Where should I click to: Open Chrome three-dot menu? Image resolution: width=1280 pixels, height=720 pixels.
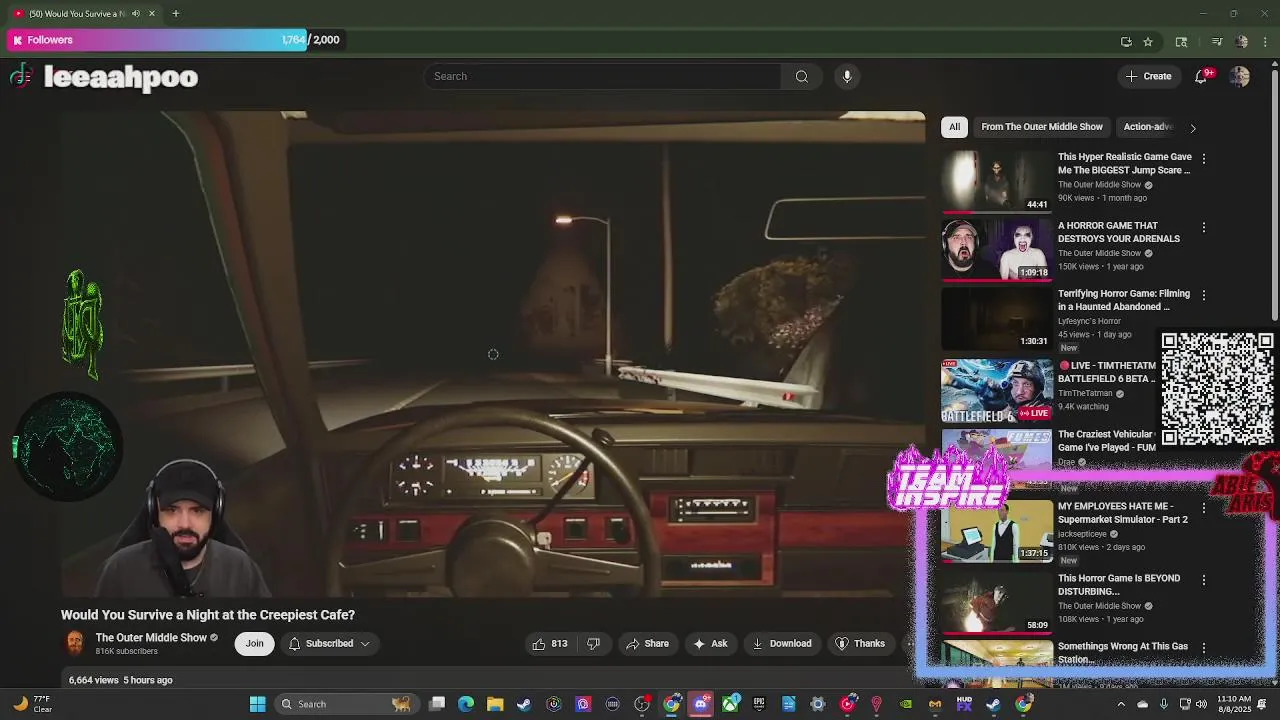point(1266,41)
